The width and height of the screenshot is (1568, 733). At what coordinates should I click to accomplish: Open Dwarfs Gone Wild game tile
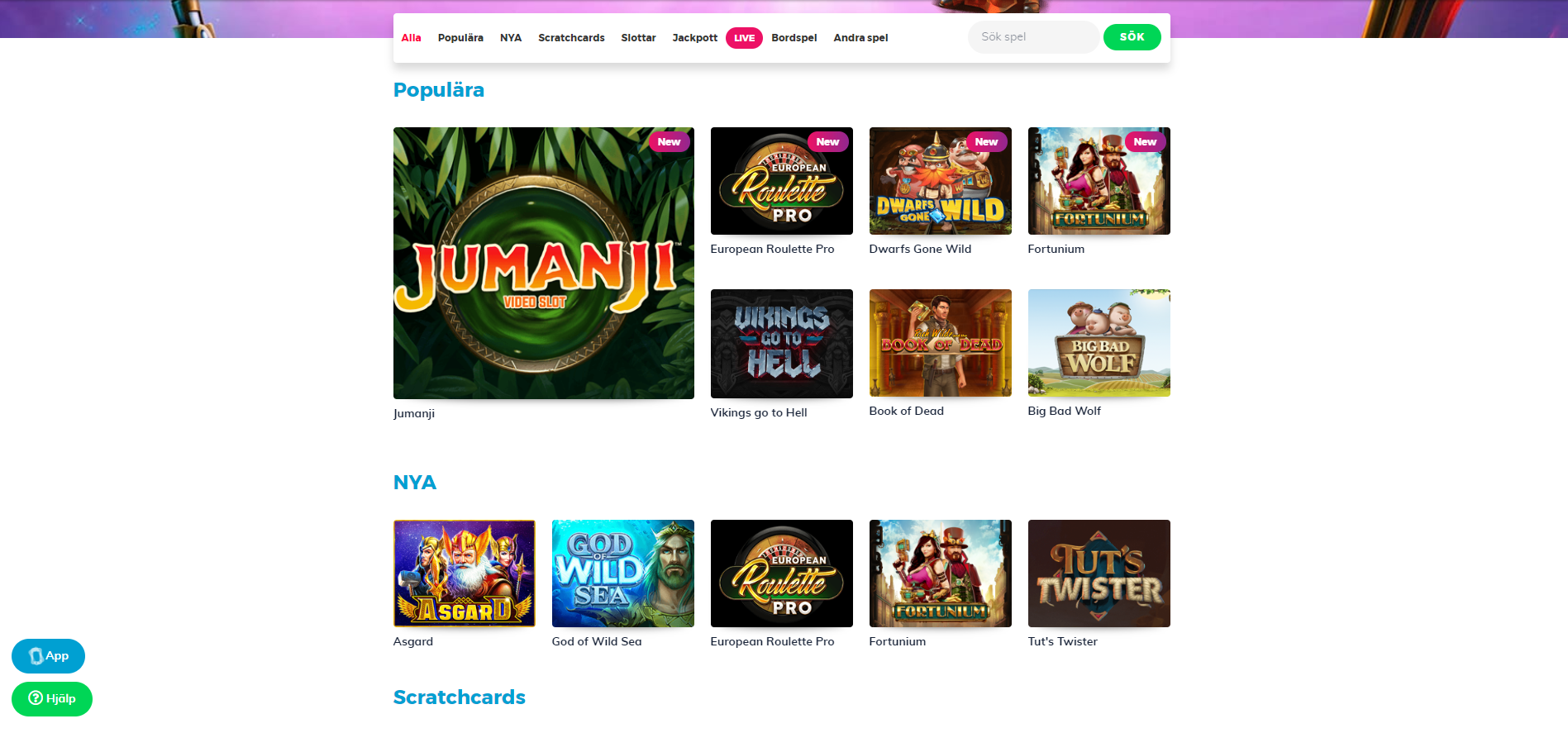940,181
